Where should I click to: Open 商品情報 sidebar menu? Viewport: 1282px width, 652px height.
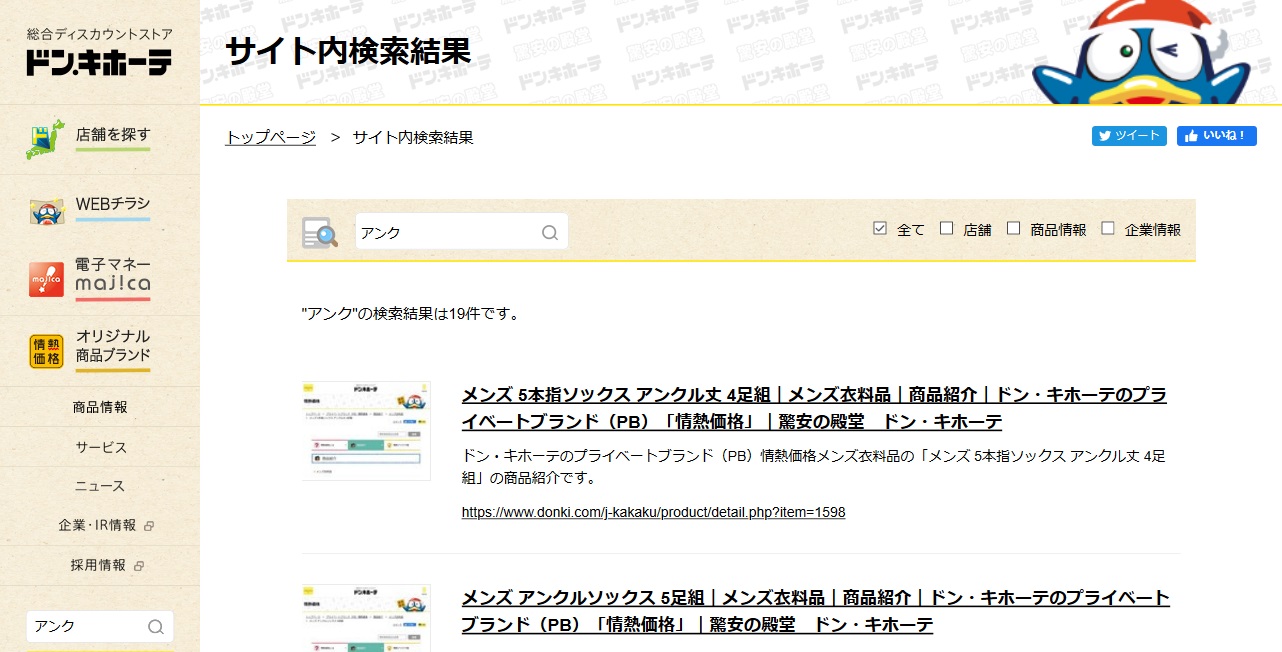(100, 407)
